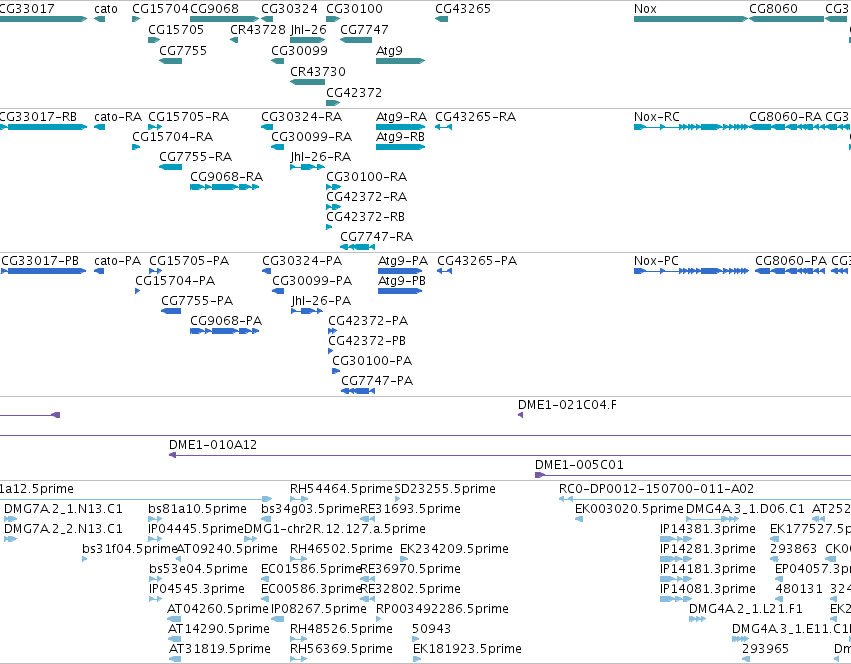Select the "293863" feature label
Screen dimensions: 851x664
pos(793,549)
